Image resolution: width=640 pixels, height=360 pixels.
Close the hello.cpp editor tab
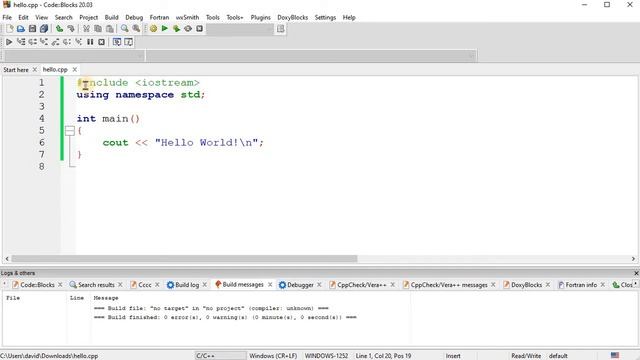(75, 70)
